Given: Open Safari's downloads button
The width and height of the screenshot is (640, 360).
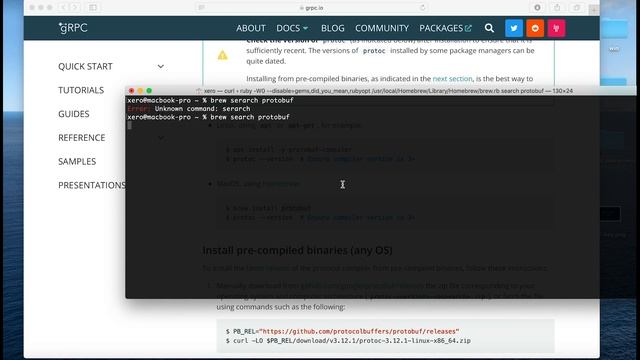Looking at the screenshot, I should tap(537, 7).
